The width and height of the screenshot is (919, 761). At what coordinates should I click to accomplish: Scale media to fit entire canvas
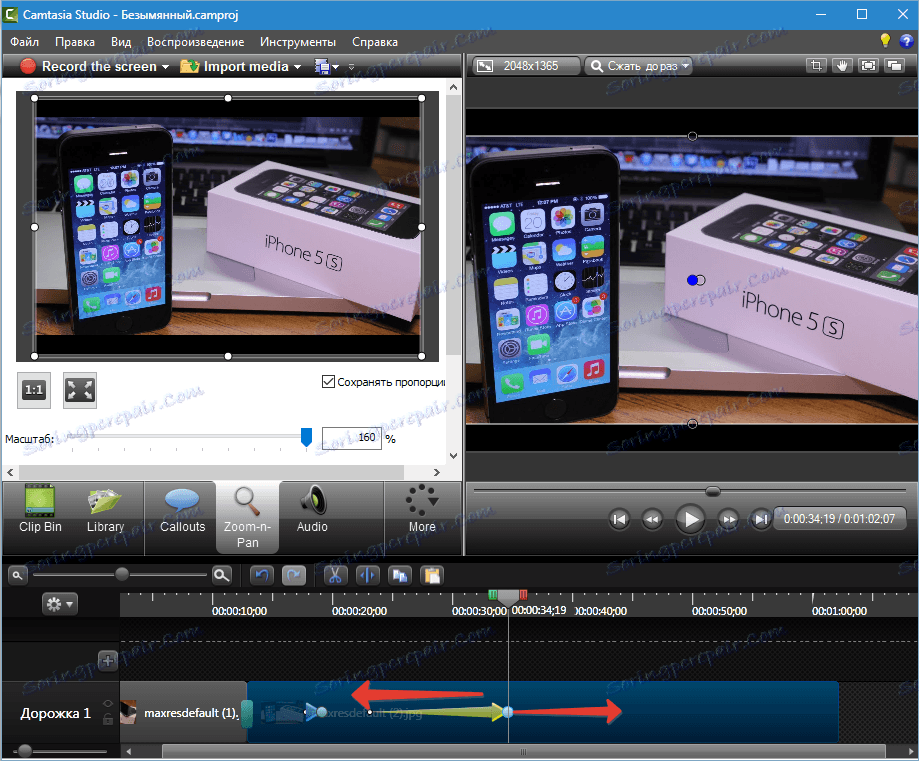point(80,390)
